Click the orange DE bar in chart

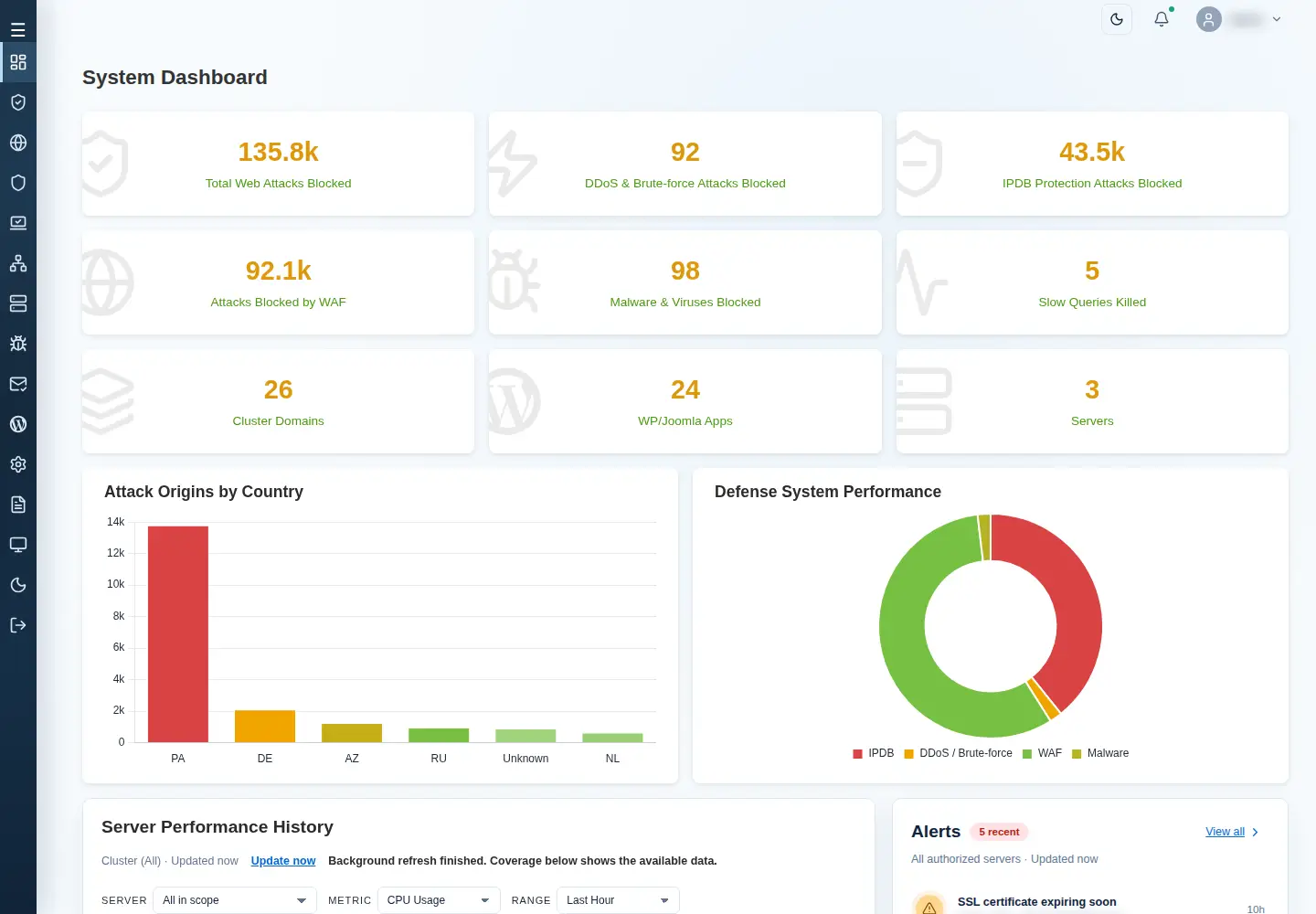[265, 727]
